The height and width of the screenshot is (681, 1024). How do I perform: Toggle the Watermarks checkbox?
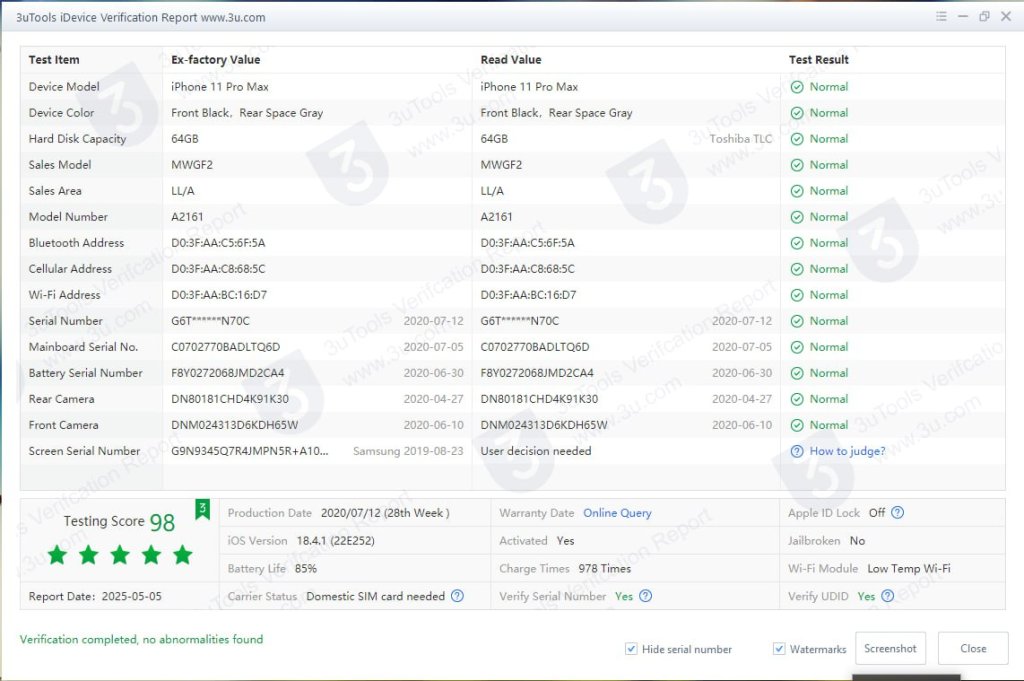pos(778,649)
